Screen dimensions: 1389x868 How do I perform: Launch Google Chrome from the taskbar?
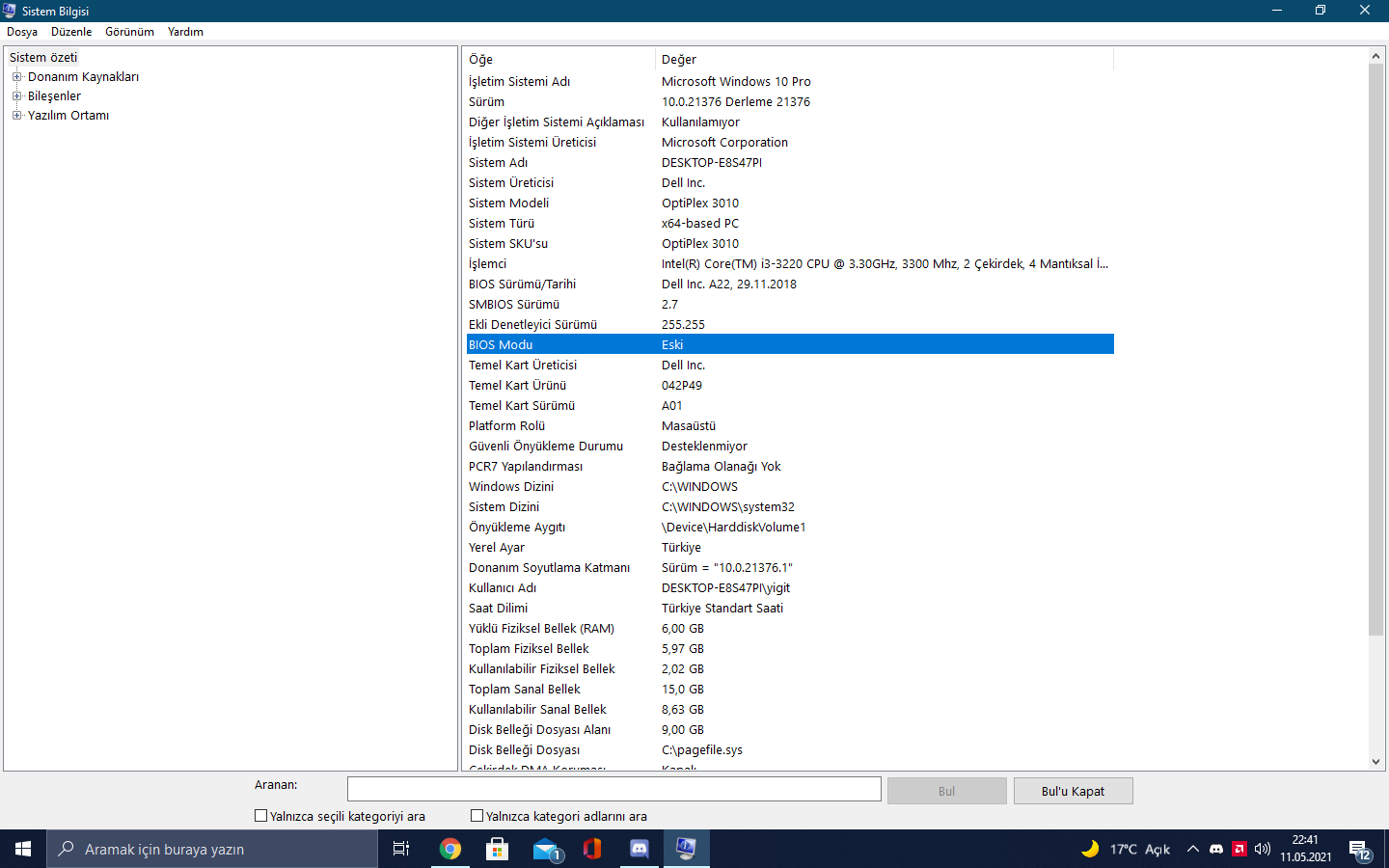449,849
